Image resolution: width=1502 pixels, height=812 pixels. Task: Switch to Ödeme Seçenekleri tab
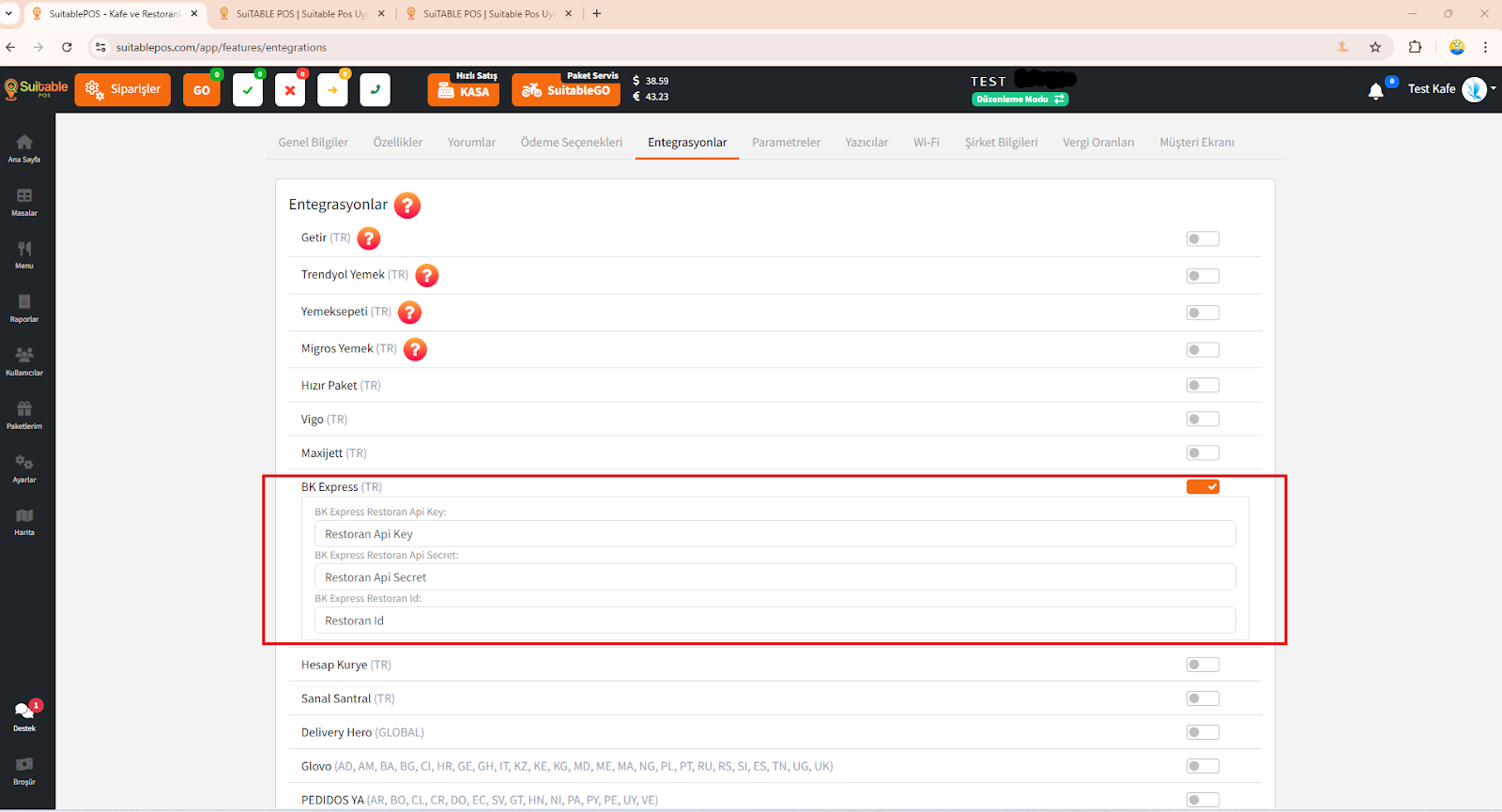572,143
